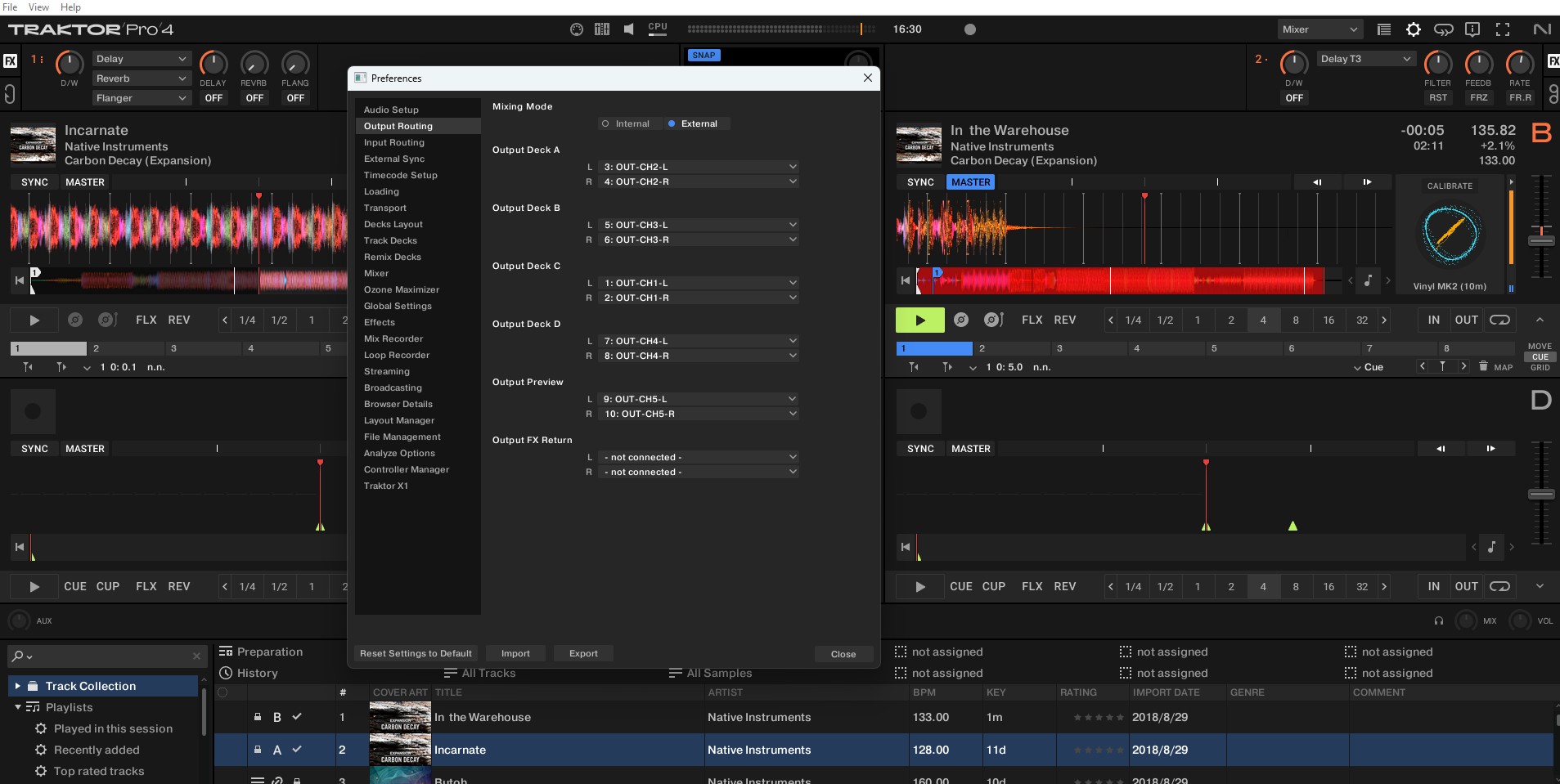Click Deck D CUE button
The height and width of the screenshot is (784, 1560).
point(961,587)
